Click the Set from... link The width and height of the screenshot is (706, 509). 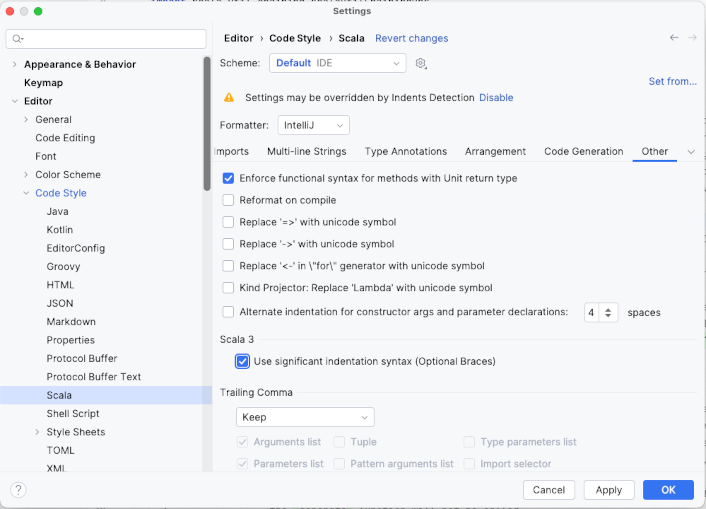(x=672, y=82)
